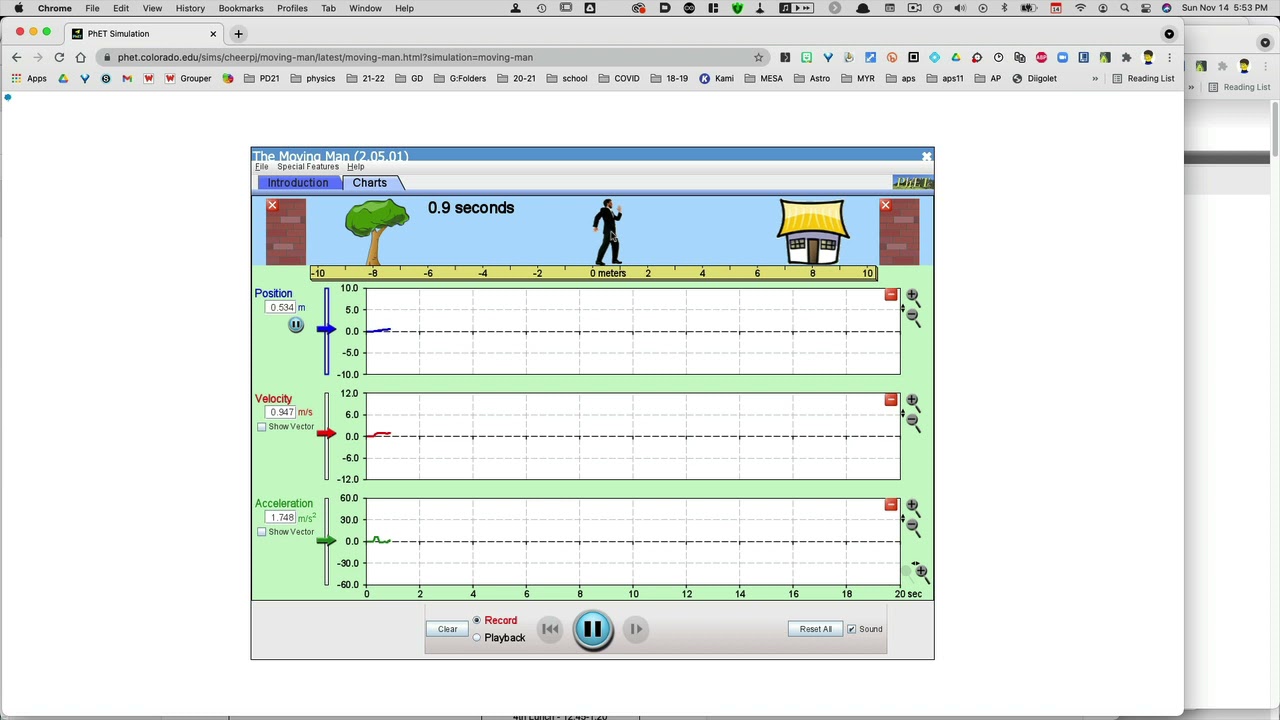Go back in Chrome
The height and width of the screenshot is (720, 1280).
[16, 57]
